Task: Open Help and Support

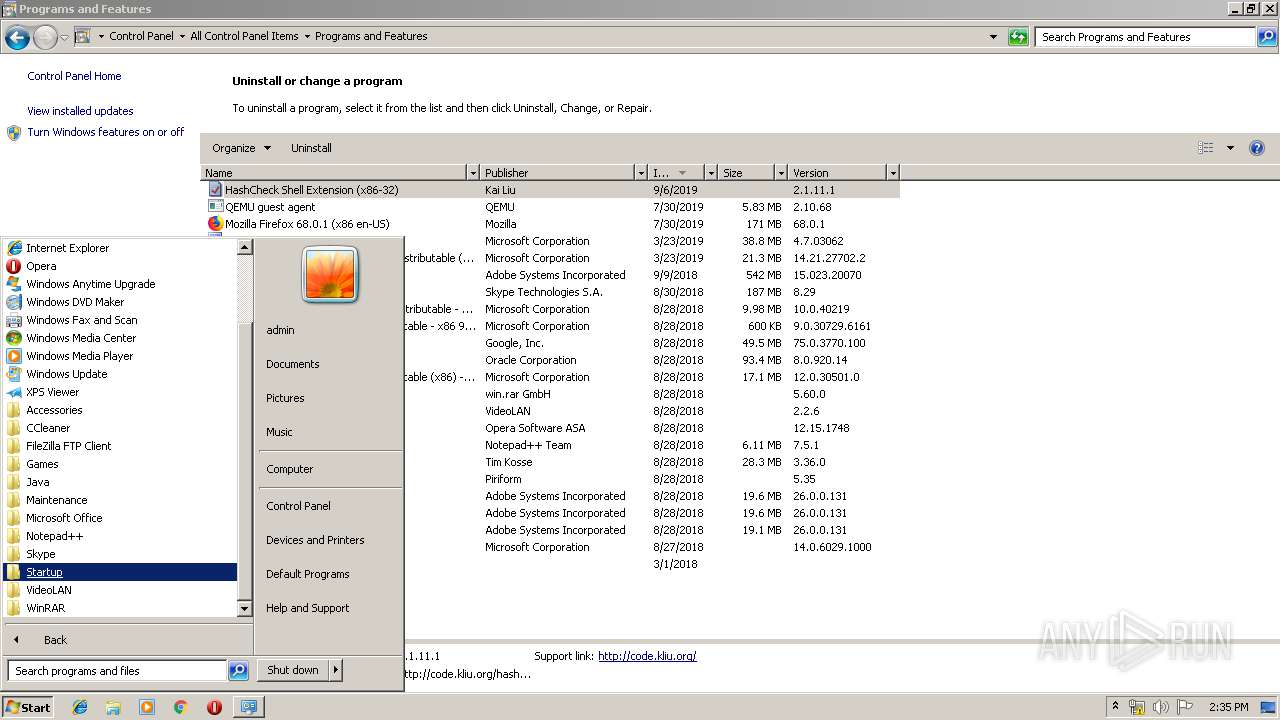Action: (x=308, y=608)
